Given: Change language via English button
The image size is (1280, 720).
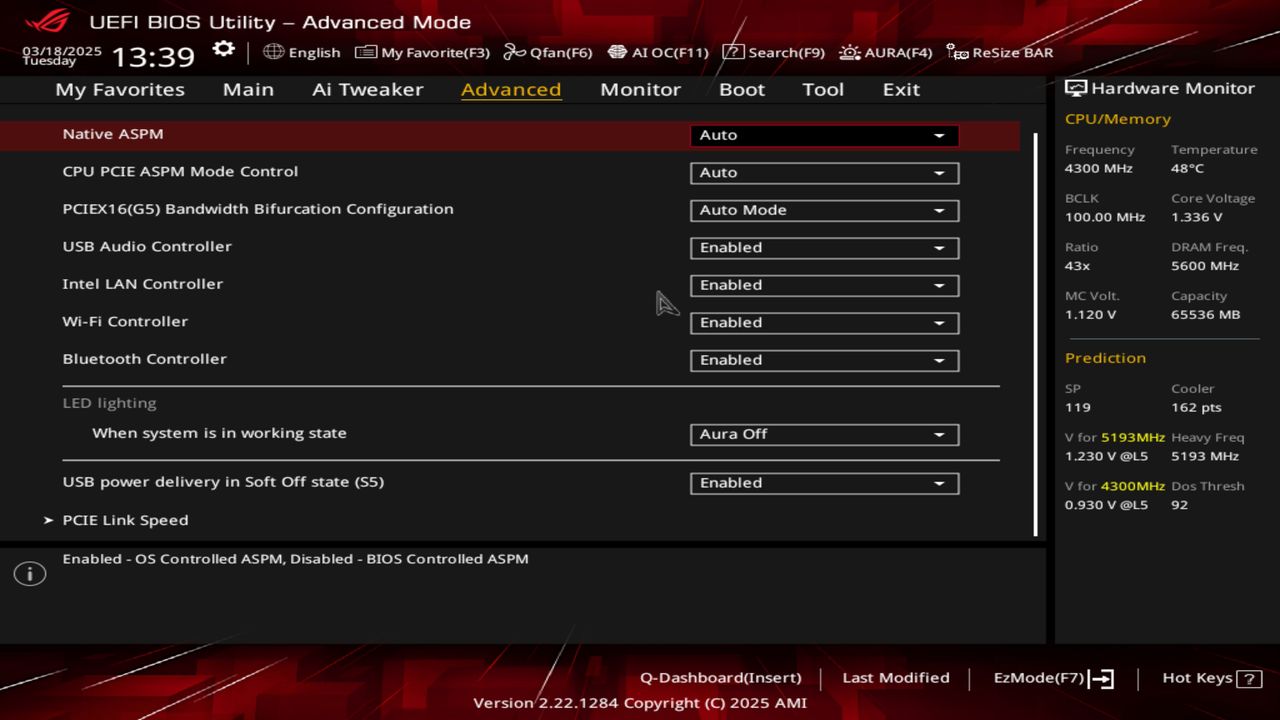Looking at the screenshot, I should coord(302,52).
